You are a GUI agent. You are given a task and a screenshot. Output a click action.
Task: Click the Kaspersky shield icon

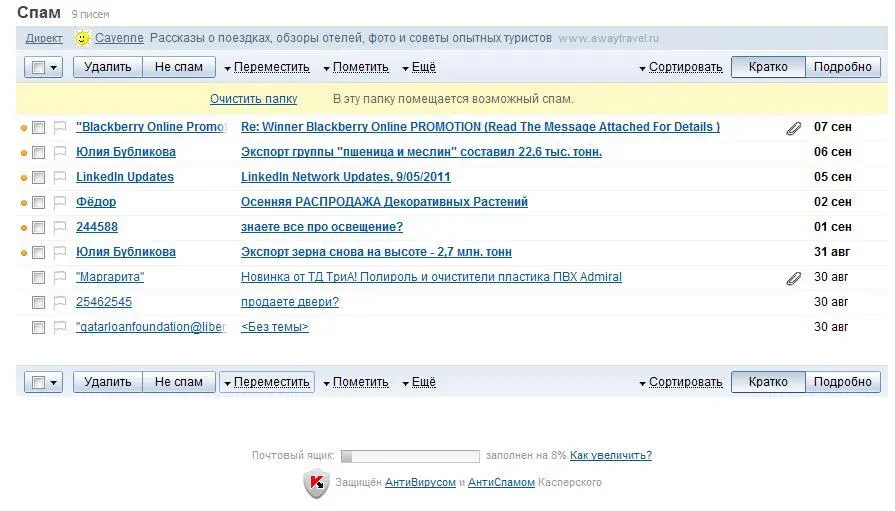point(316,483)
